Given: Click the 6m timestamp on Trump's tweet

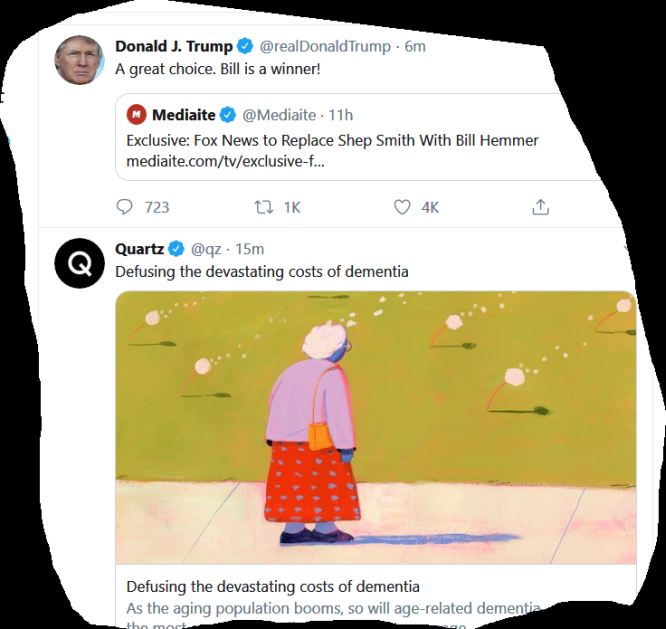Looking at the screenshot, I should tap(415, 46).
